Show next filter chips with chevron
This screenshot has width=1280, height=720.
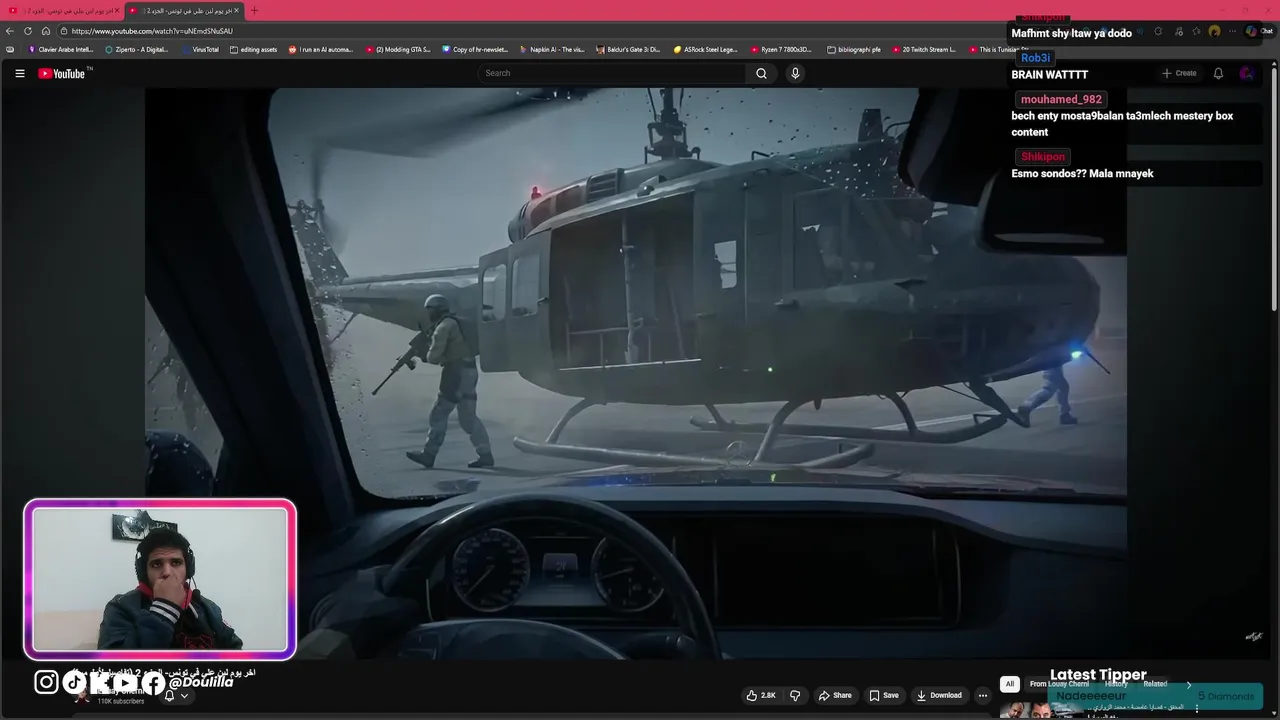pos(1189,685)
